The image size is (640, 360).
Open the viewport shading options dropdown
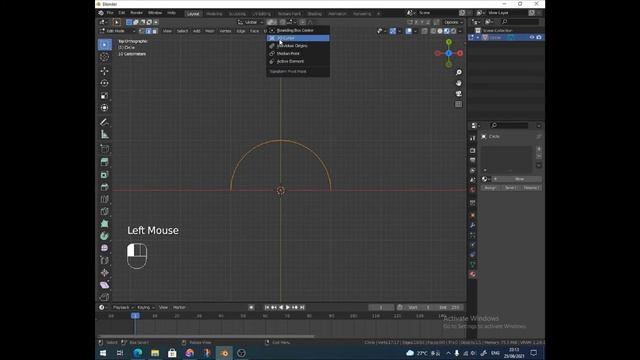460,31
